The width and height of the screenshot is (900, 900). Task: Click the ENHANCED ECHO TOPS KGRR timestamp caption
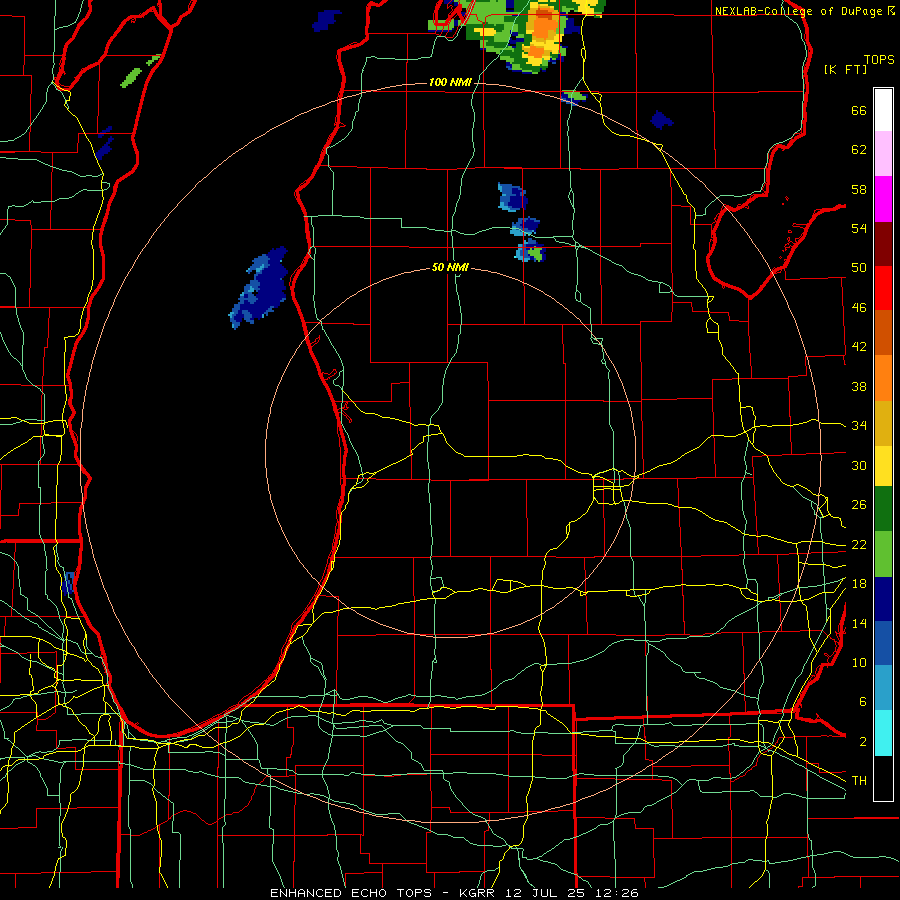tap(454, 893)
